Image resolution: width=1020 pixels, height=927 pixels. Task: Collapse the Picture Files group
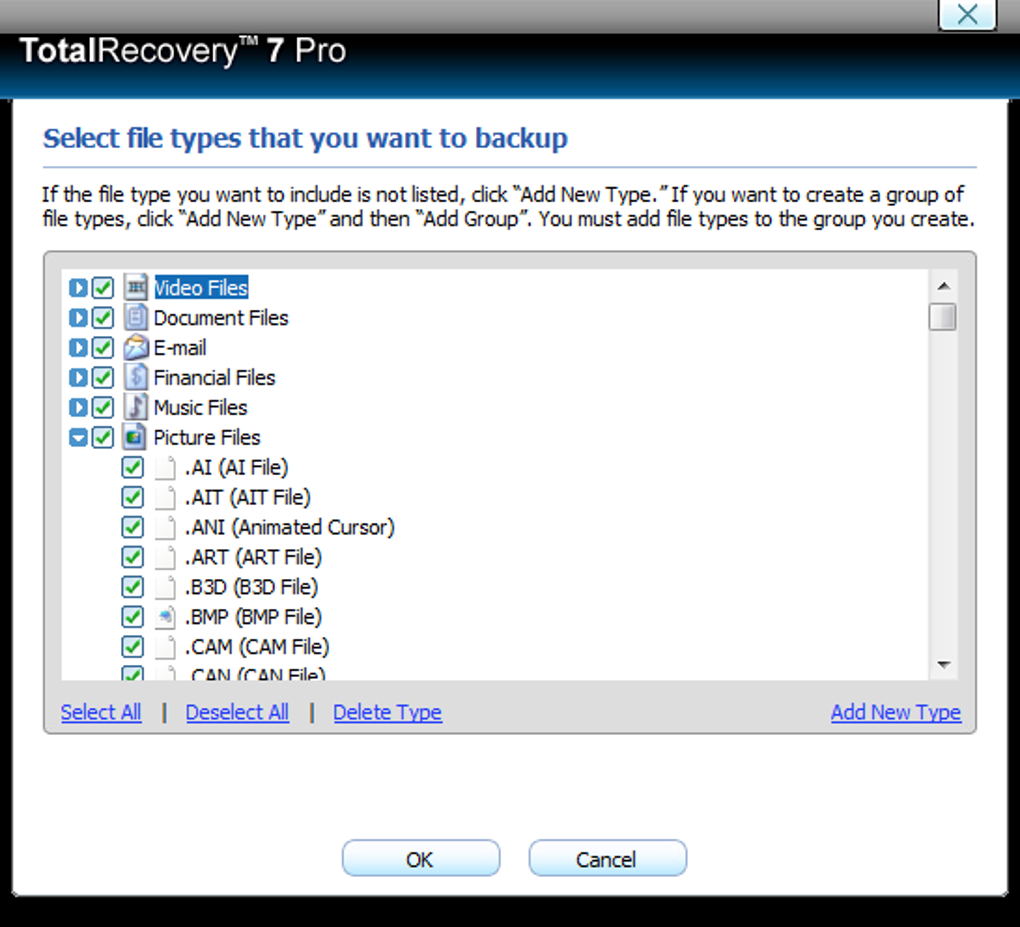coord(78,437)
